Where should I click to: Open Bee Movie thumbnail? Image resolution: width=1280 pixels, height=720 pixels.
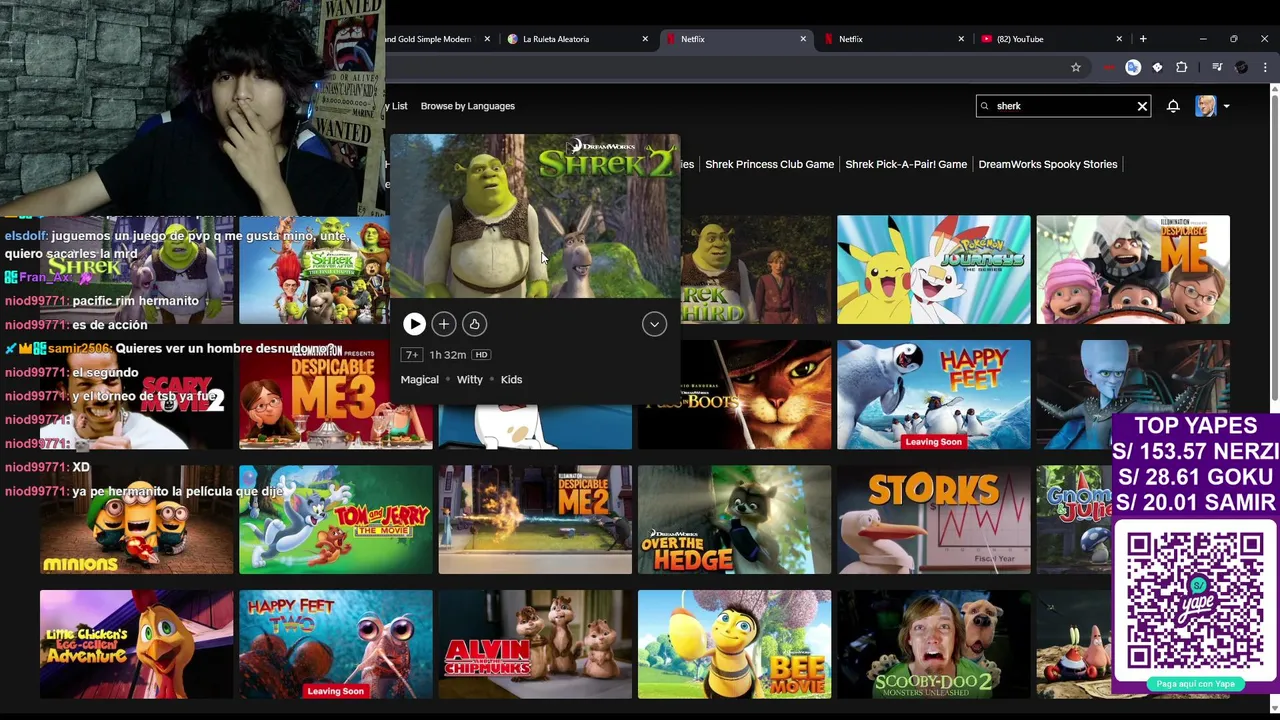735,645
